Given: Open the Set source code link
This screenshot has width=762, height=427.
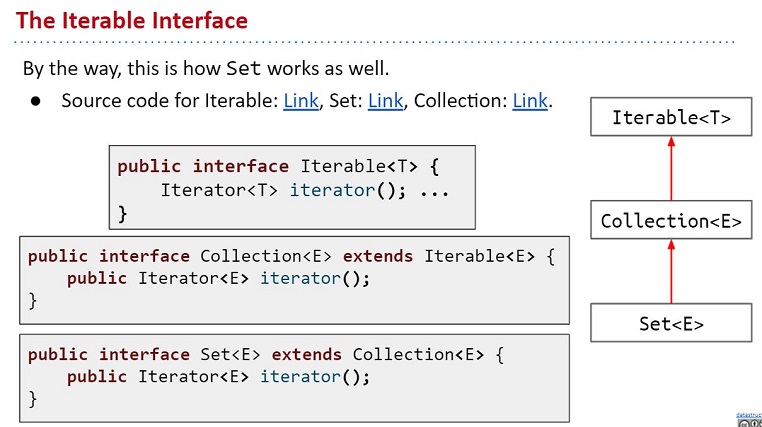Looking at the screenshot, I should (x=385, y=101).
